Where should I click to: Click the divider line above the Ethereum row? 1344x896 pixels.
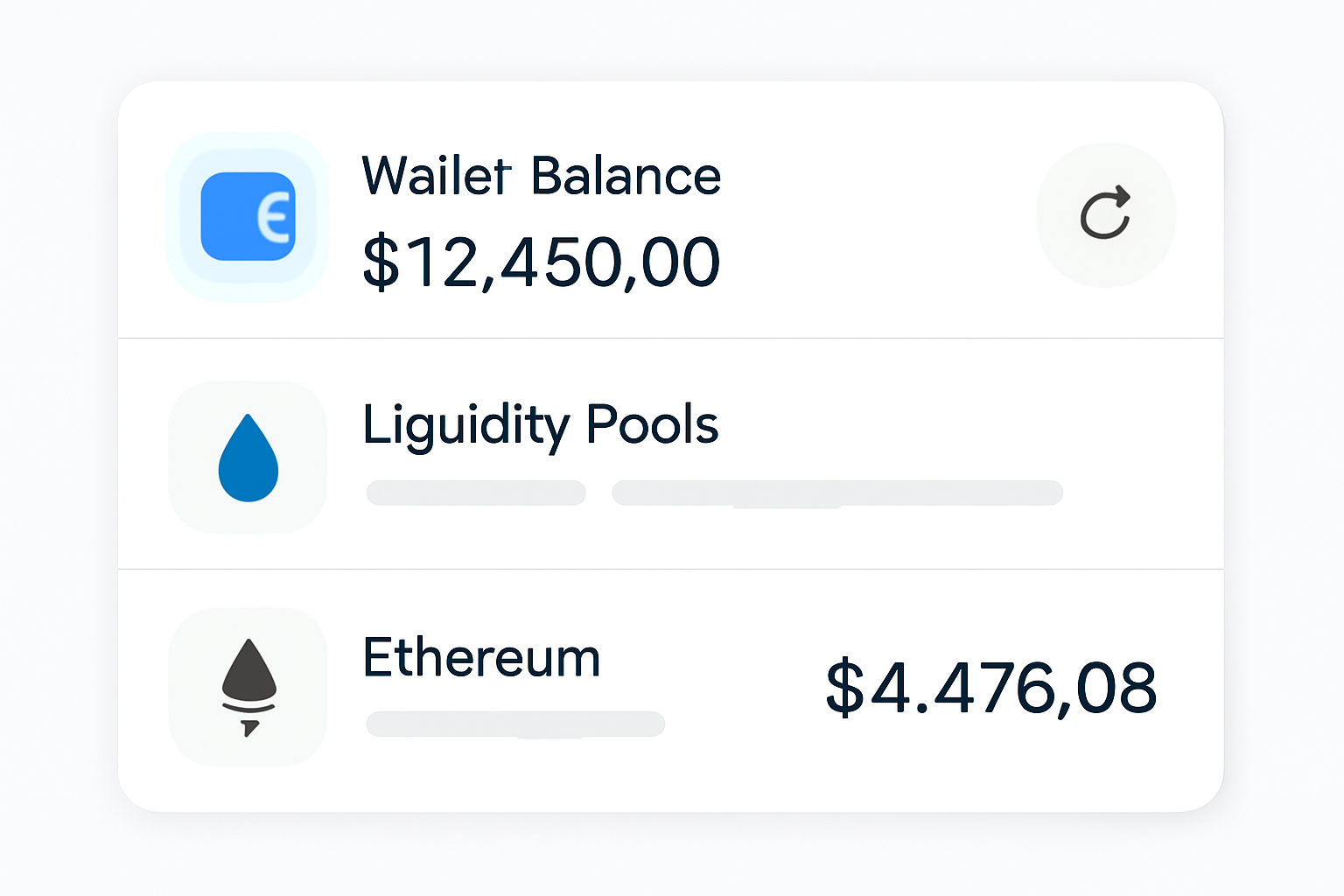[x=670, y=569]
